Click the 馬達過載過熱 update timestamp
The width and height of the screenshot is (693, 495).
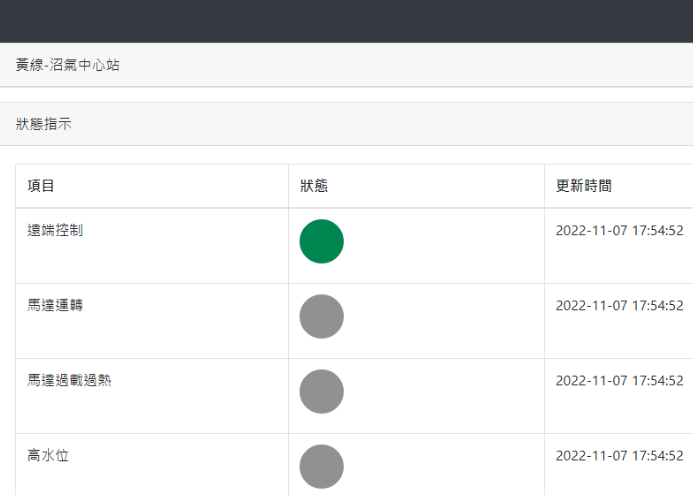coord(619,381)
